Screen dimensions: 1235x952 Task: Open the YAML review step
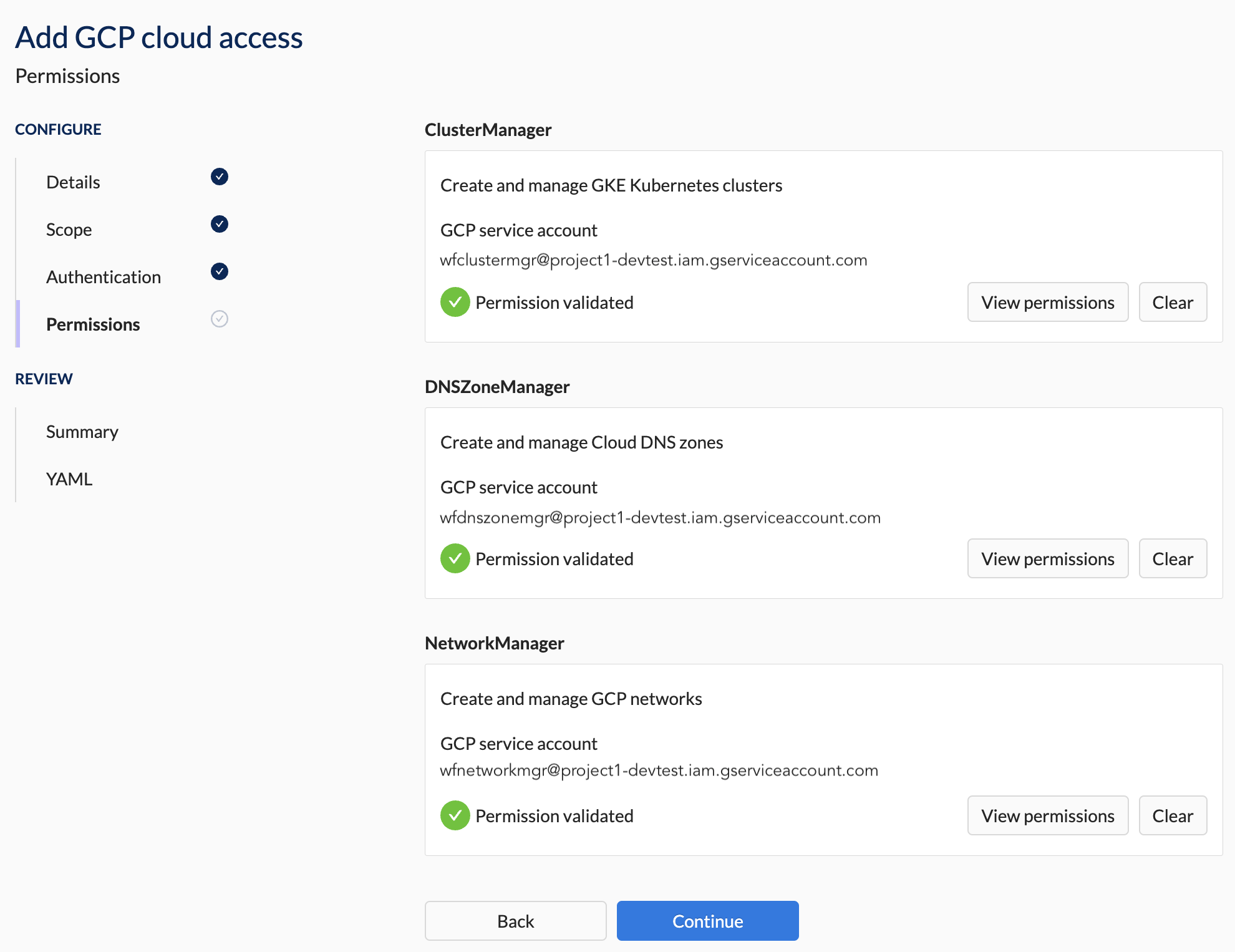[x=69, y=479]
